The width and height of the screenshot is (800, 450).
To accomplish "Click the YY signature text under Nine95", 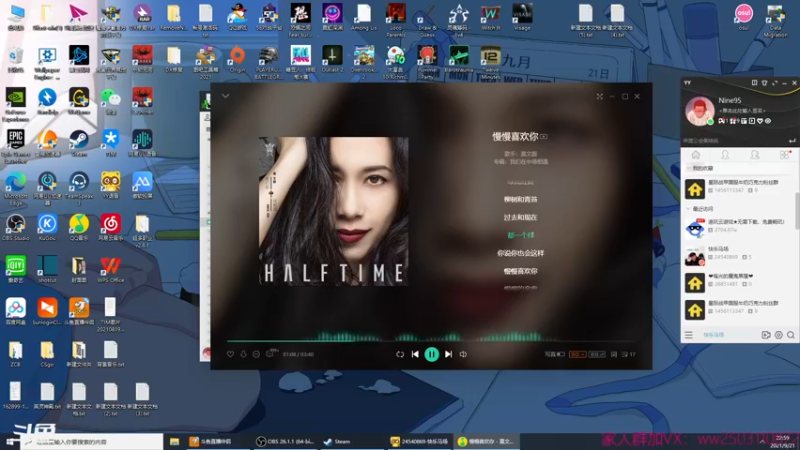I will pyautogui.click(x=742, y=111).
